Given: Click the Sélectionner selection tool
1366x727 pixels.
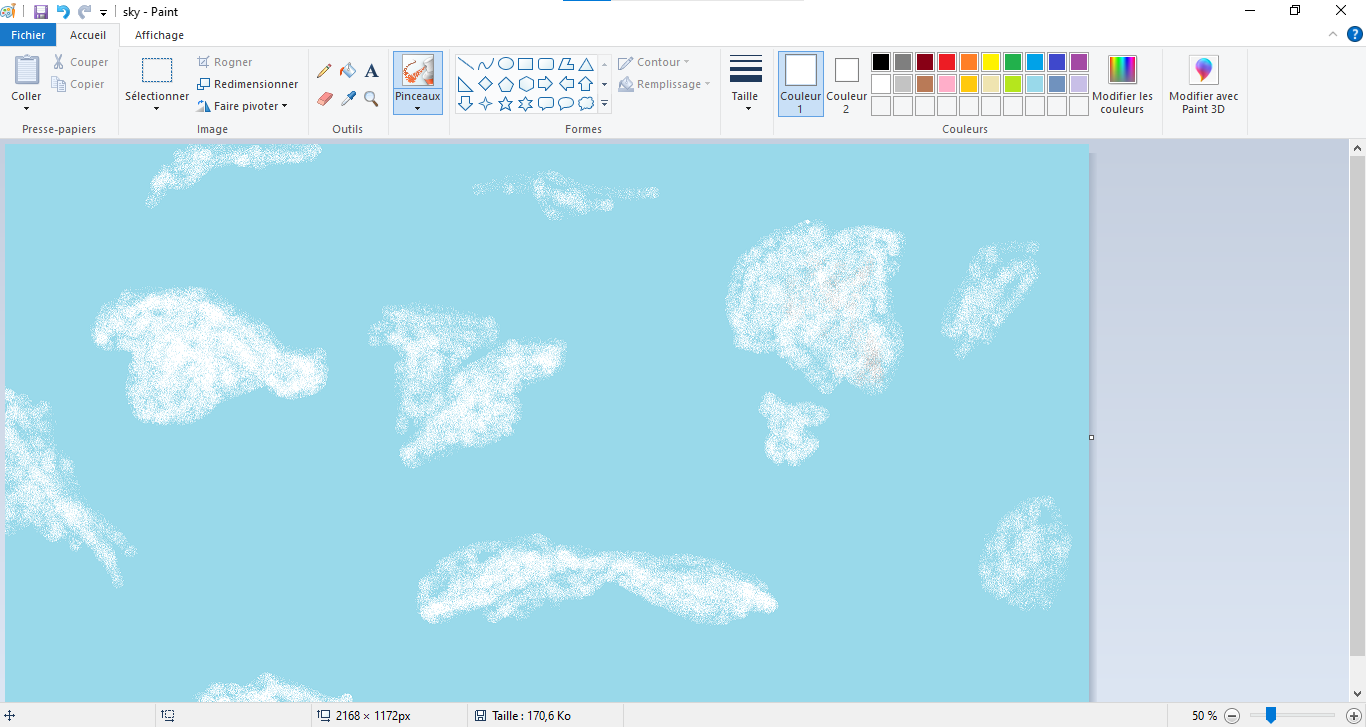Looking at the screenshot, I should coord(156,80).
